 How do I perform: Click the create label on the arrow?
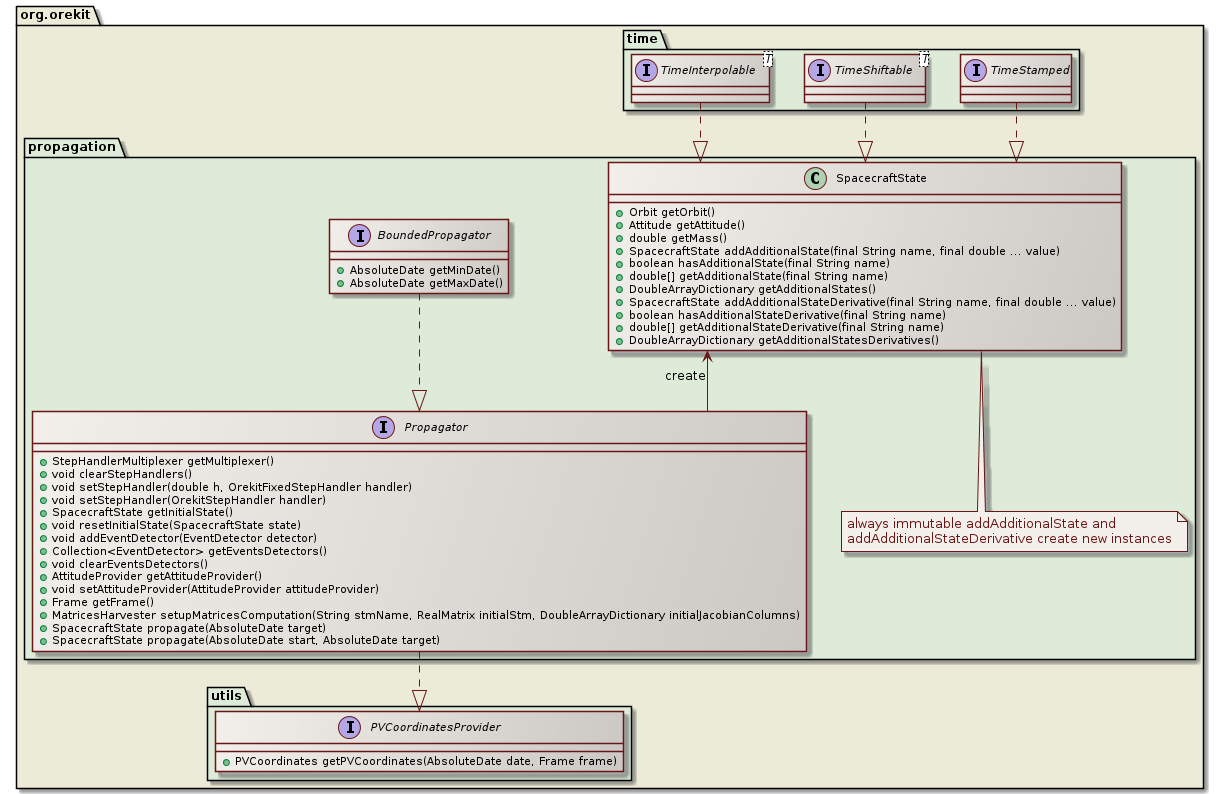(687, 376)
